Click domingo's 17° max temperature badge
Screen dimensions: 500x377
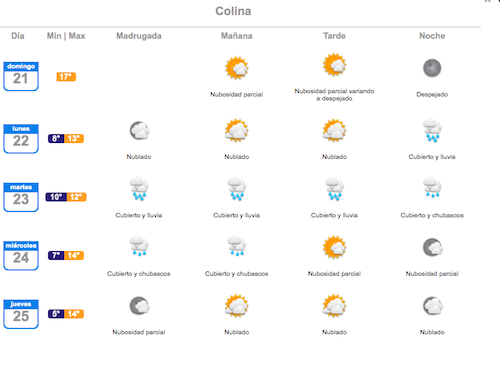pos(66,77)
